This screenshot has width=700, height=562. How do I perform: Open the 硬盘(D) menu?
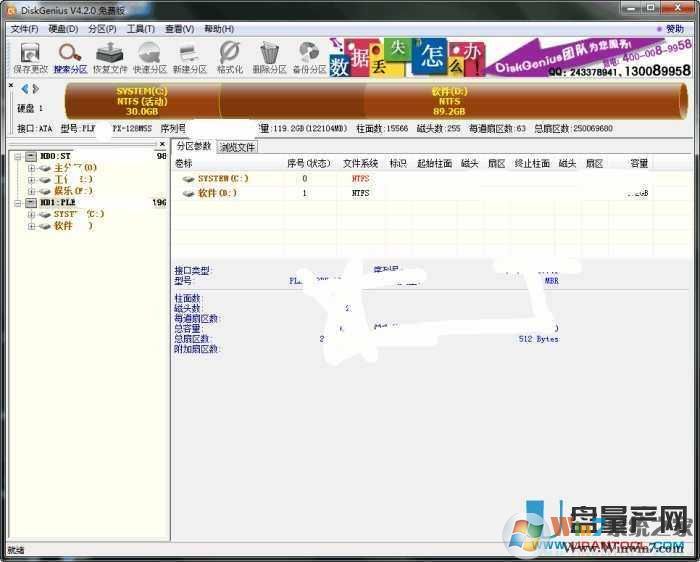coord(63,29)
